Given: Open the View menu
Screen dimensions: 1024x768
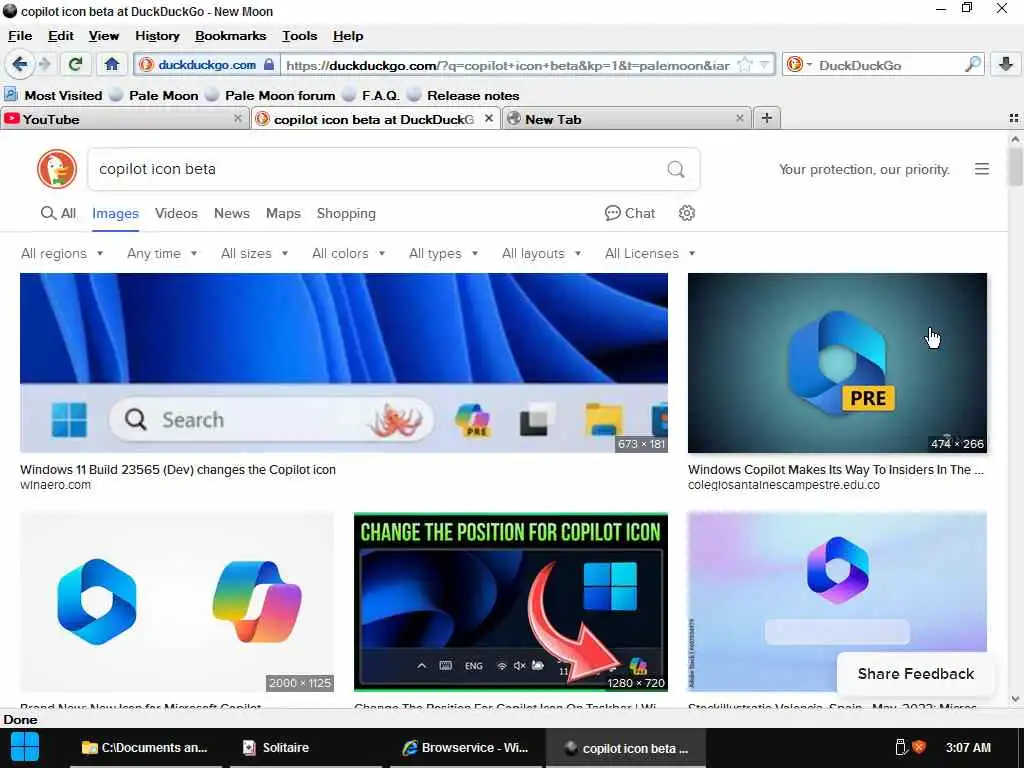Looking at the screenshot, I should 104,36.
